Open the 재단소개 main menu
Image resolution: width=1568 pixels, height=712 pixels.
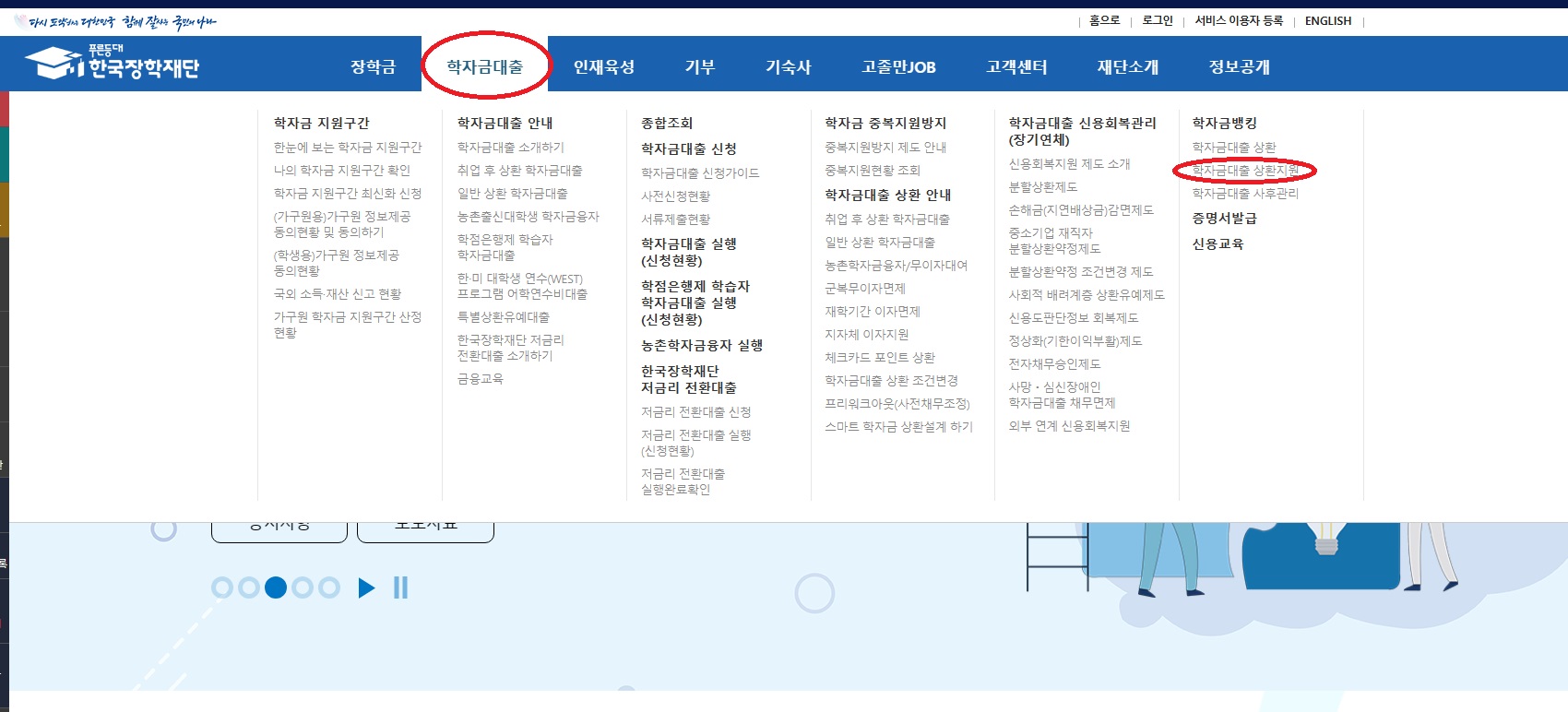point(1127,66)
